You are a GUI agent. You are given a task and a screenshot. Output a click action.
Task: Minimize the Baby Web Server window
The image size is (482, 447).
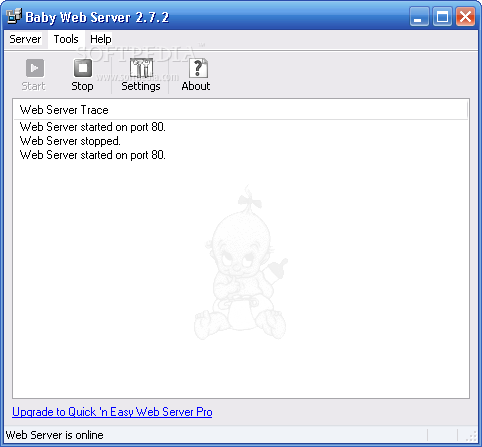coord(419,16)
